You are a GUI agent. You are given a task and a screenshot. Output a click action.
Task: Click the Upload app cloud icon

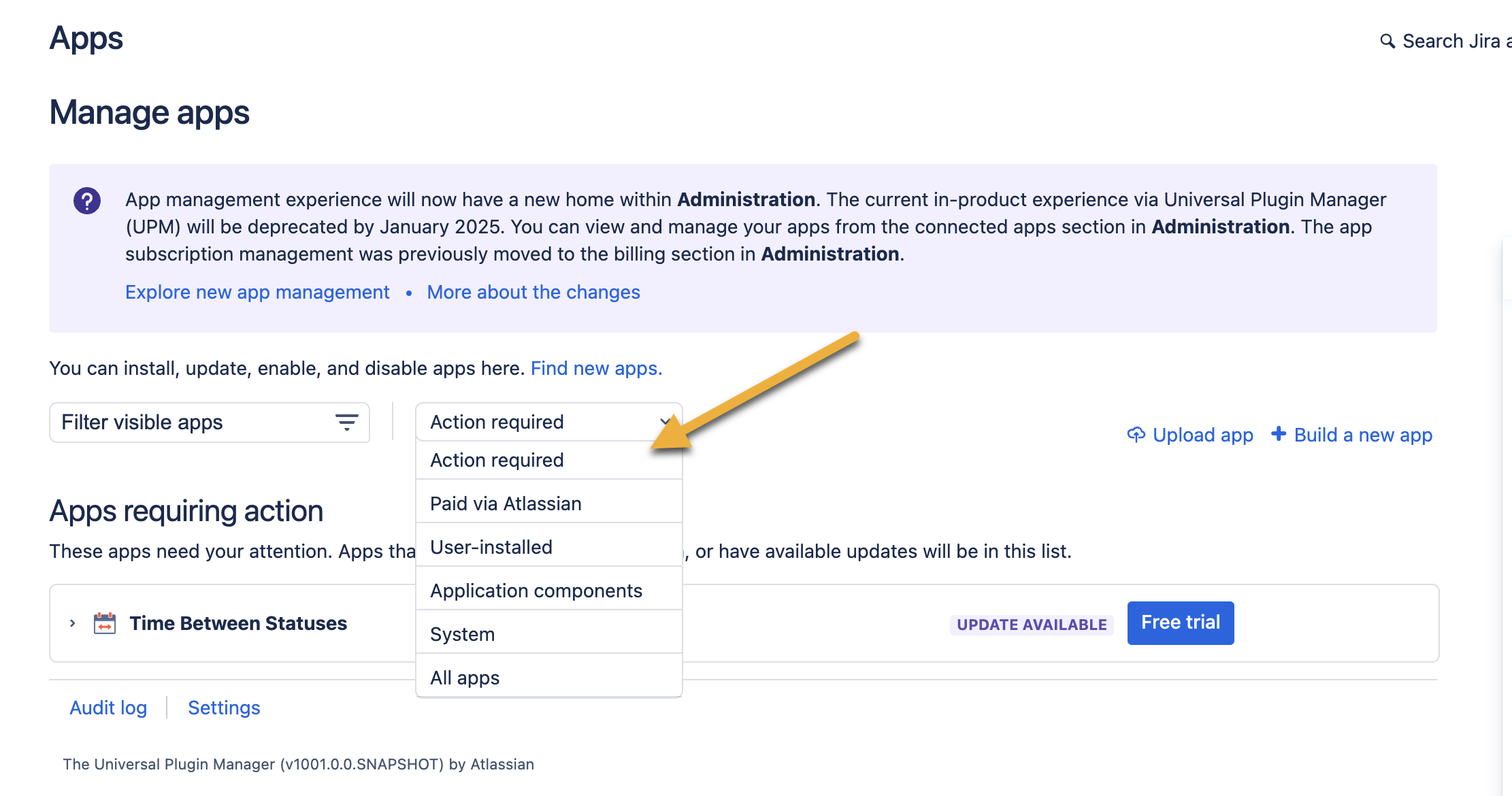1136,435
